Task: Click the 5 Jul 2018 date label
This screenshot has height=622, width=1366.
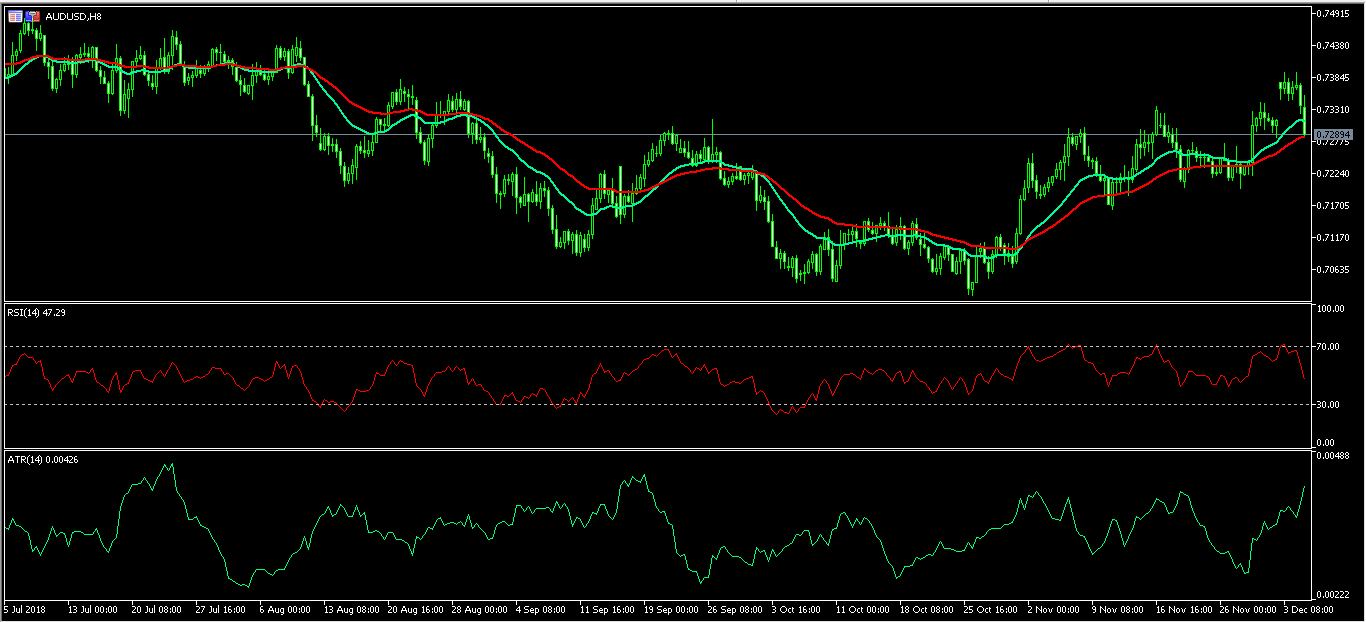Action: tap(25, 608)
